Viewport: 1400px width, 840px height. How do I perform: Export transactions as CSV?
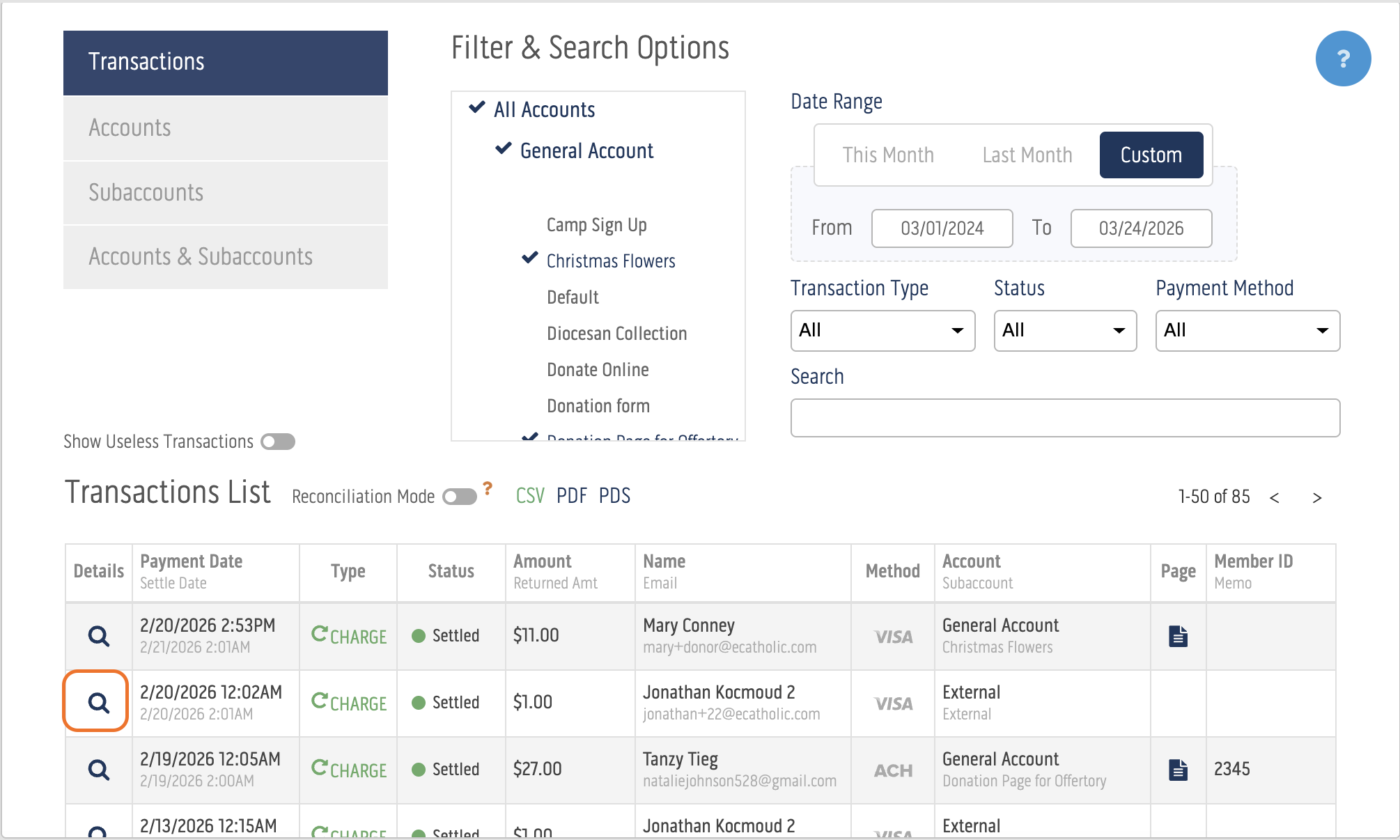point(529,496)
